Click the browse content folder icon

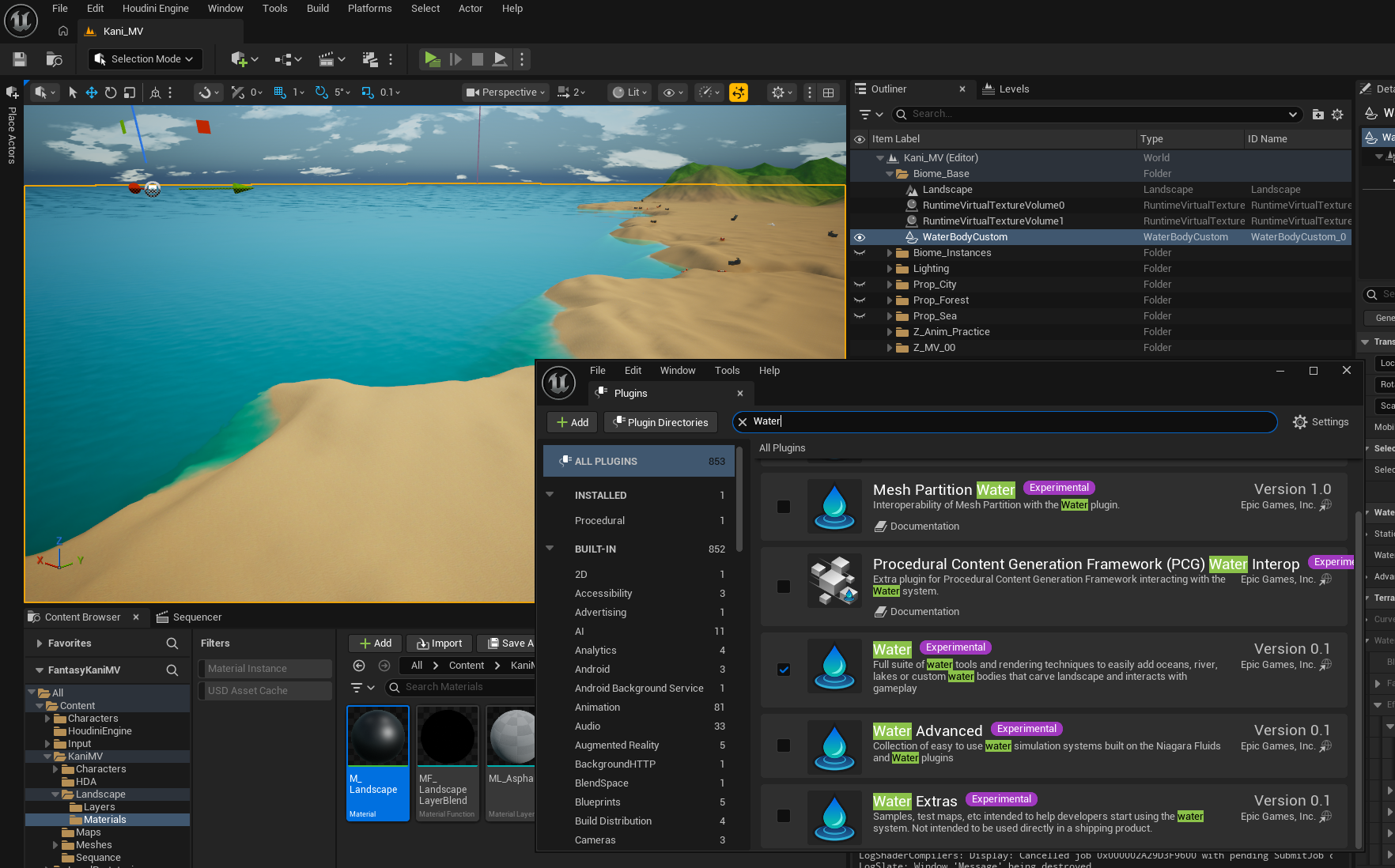click(x=55, y=59)
